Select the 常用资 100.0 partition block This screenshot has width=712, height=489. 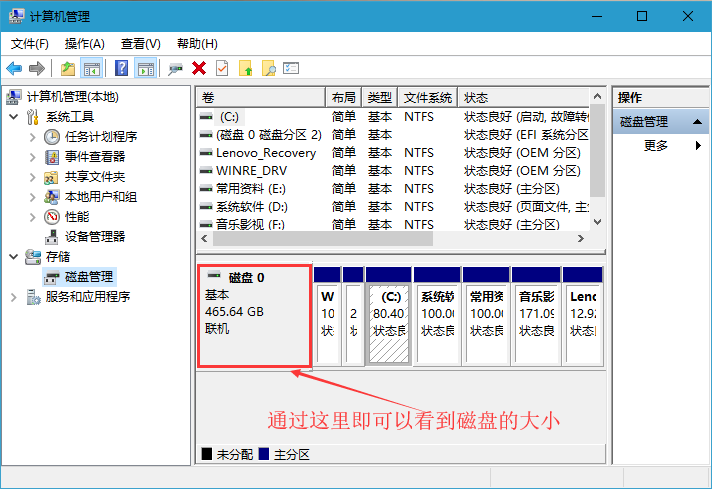[486, 316]
